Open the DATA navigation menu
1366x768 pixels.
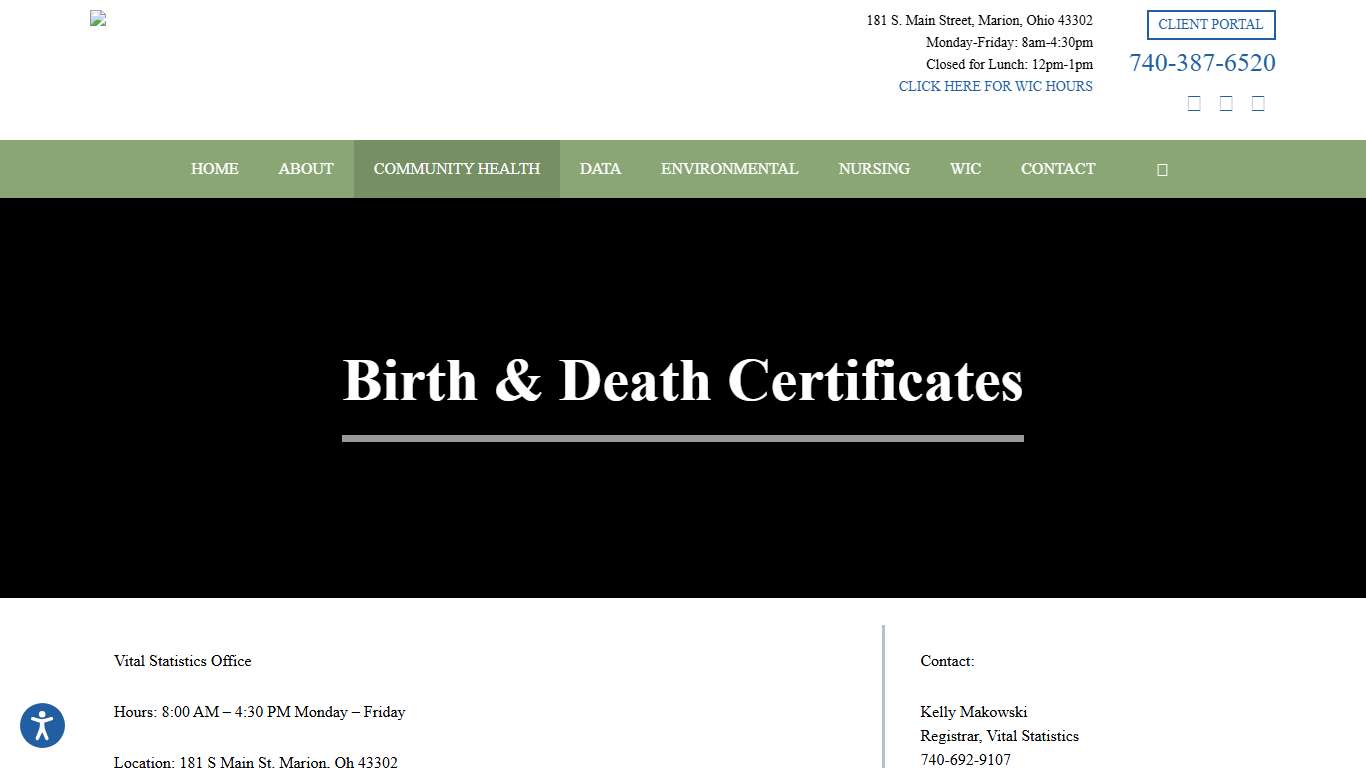pos(600,169)
